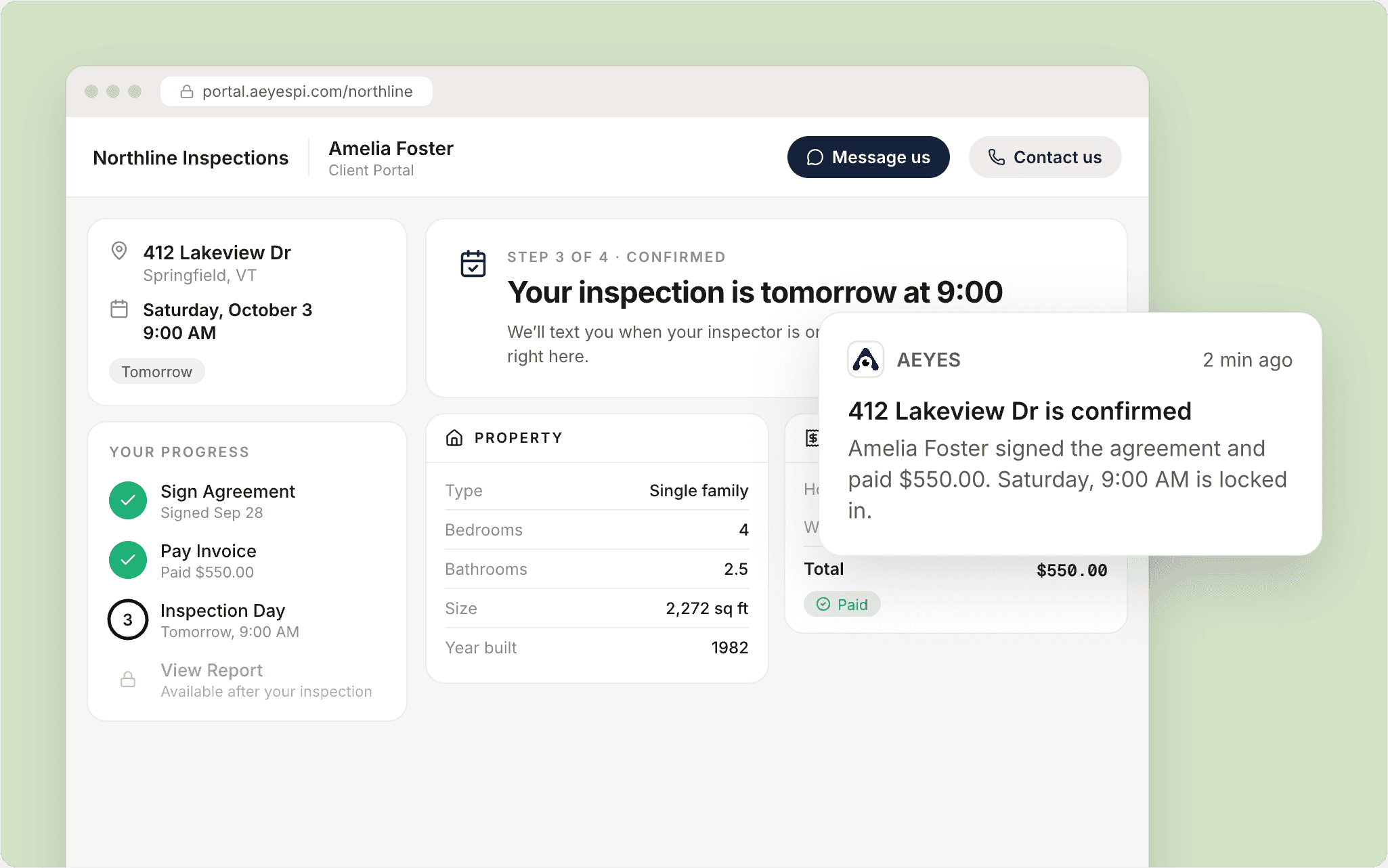The width and height of the screenshot is (1388, 868).
Task: Select the Sign Agreement progress step
Action: tap(246, 500)
